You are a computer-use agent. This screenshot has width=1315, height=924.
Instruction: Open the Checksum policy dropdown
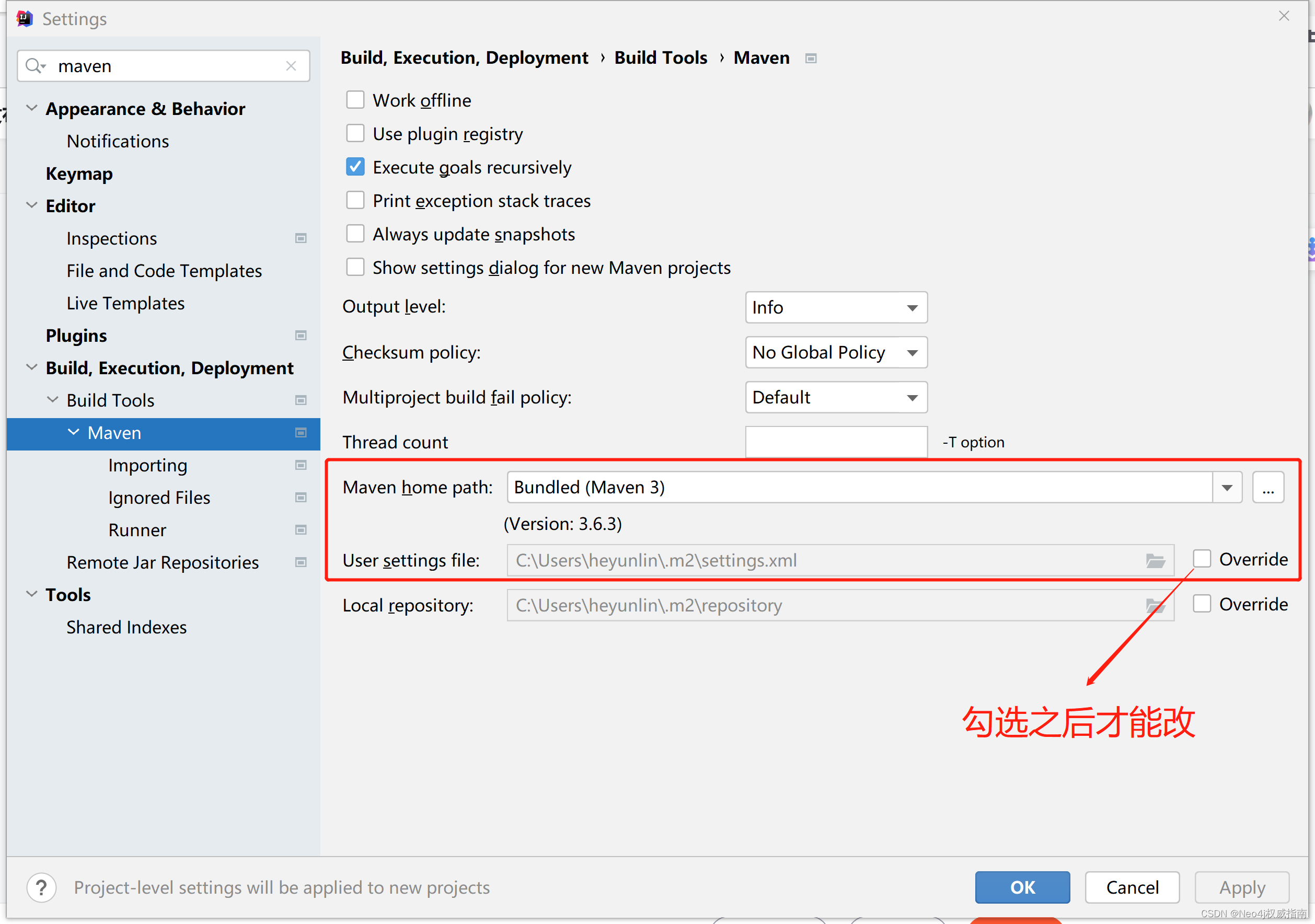click(836, 352)
